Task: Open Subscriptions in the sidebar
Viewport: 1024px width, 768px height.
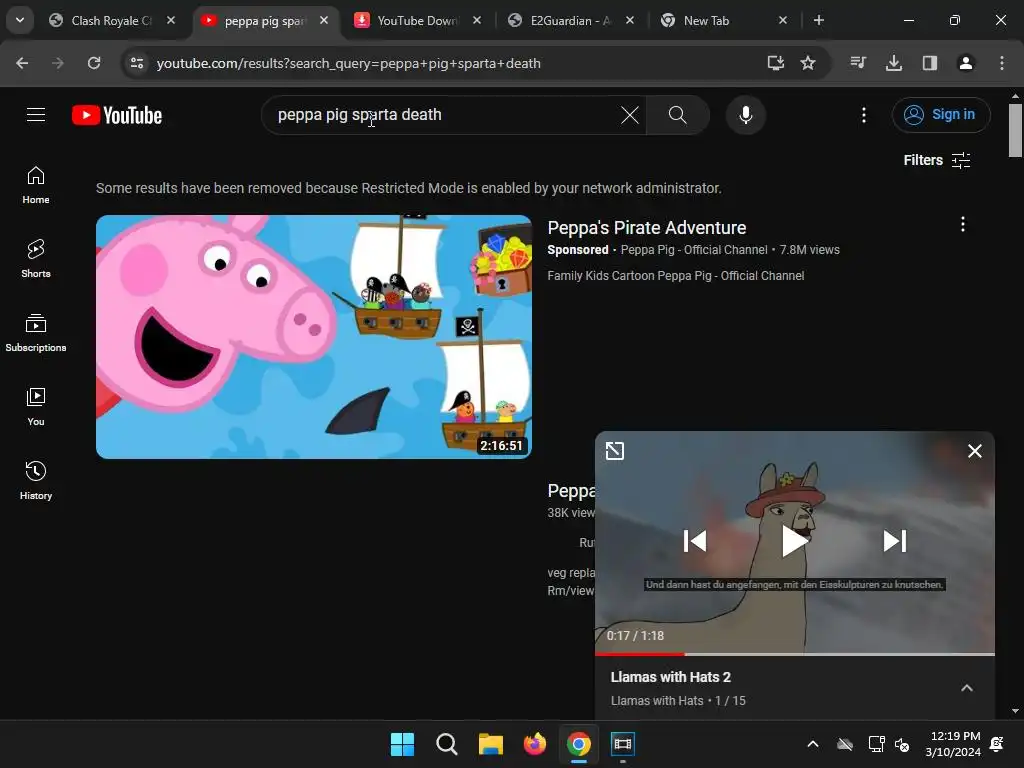Action: point(36,333)
